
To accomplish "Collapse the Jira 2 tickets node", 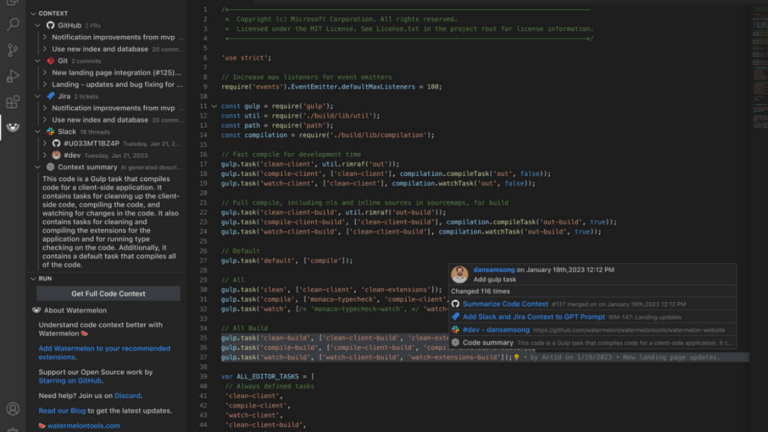I will tap(38, 96).
